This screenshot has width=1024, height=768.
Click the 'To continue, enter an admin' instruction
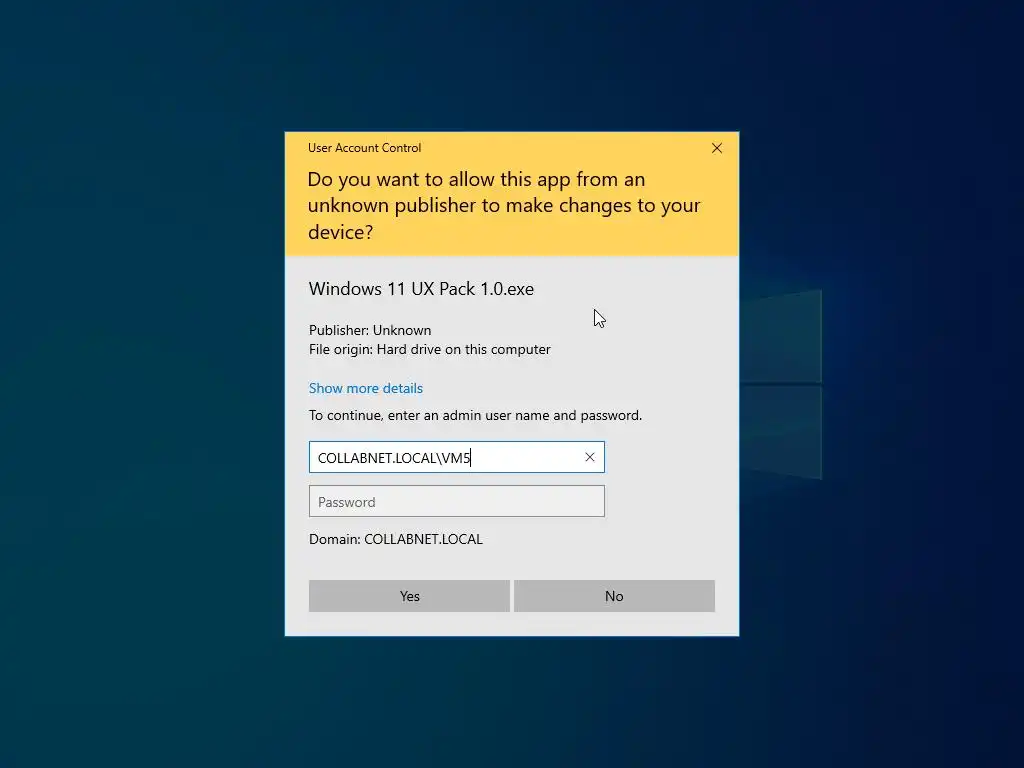coord(475,415)
